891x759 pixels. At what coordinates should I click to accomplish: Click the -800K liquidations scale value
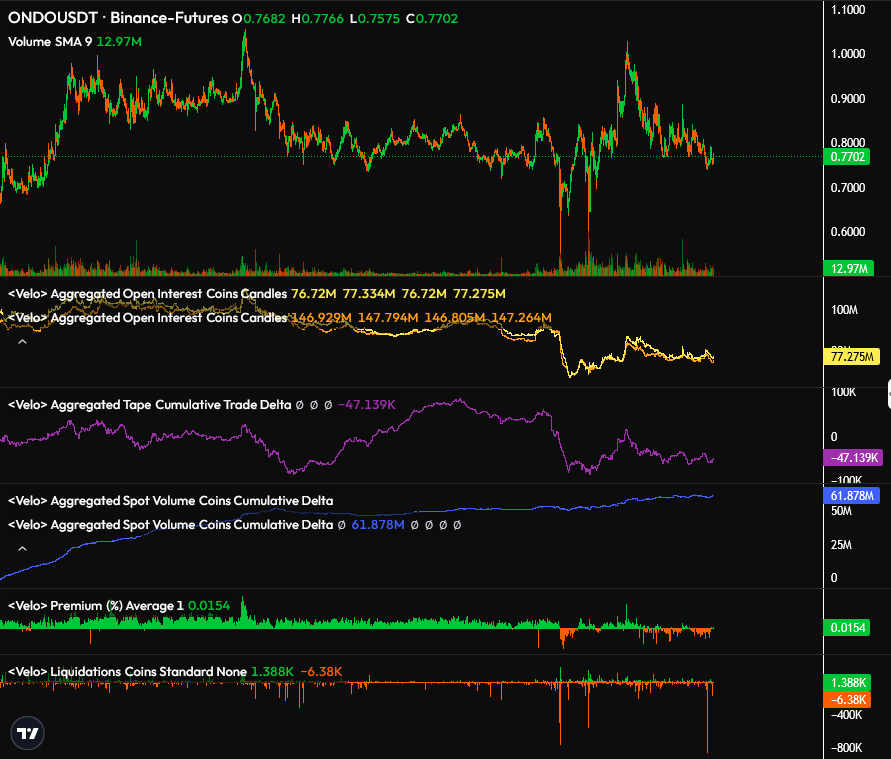pyautogui.click(x=846, y=748)
